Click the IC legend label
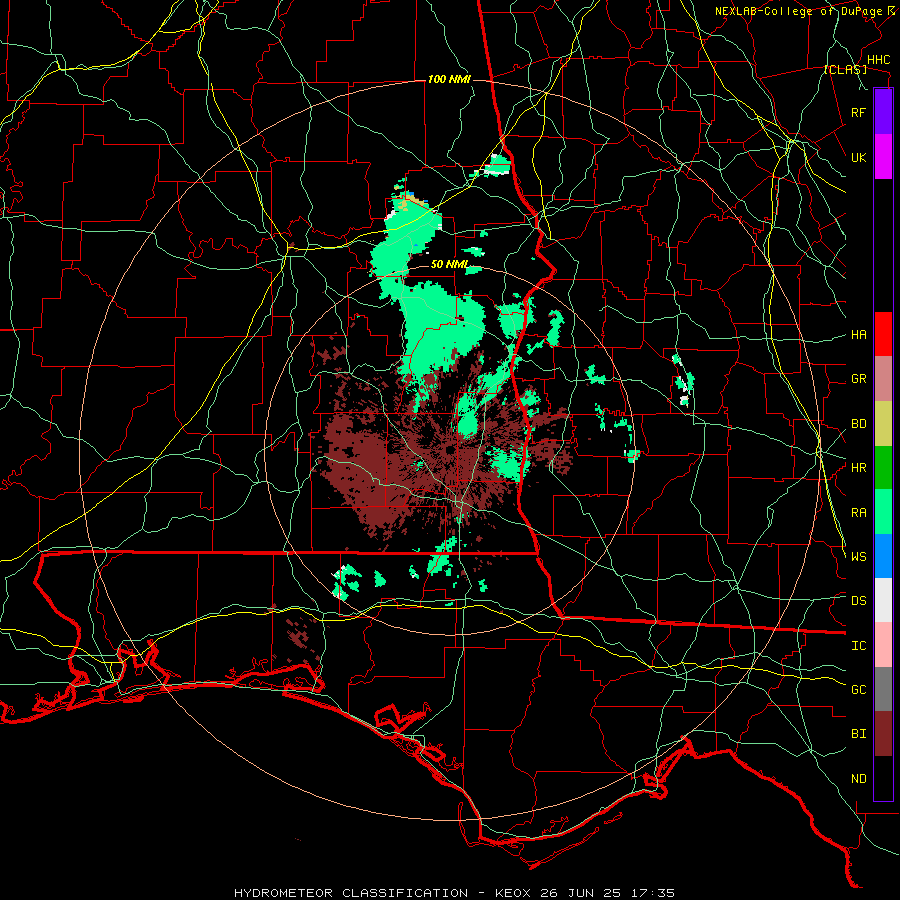This screenshot has height=900, width=900. pyautogui.click(x=858, y=646)
